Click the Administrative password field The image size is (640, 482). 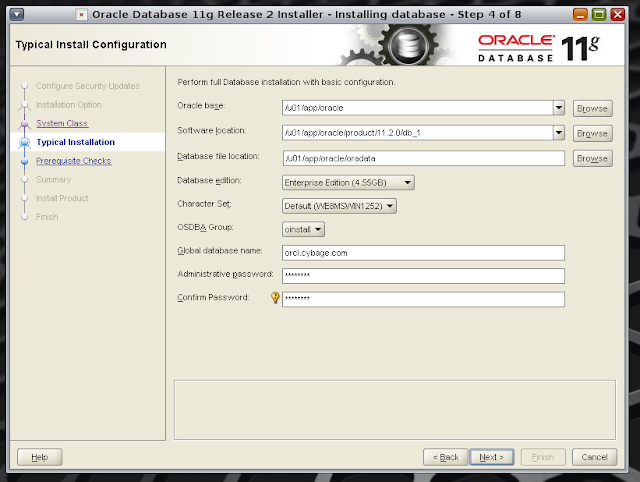(x=423, y=276)
